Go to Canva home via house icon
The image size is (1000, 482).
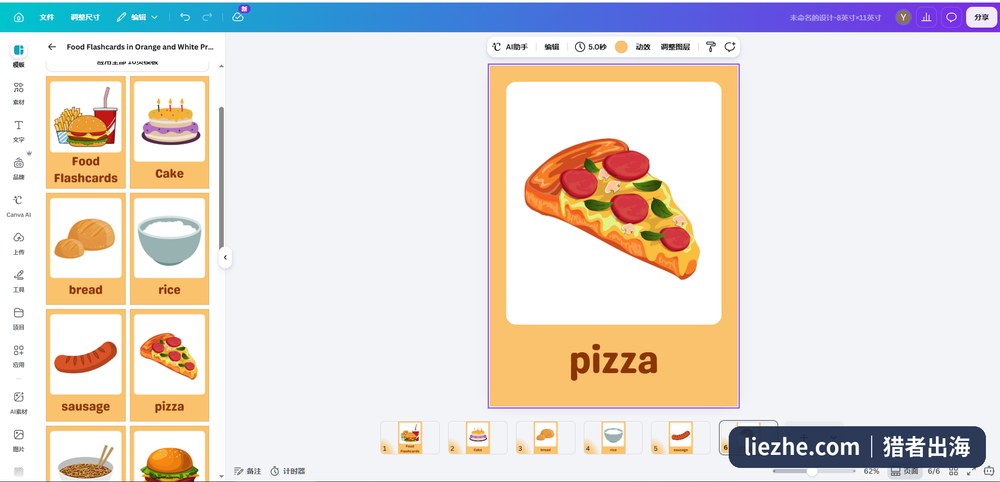pyautogui.click(x=18, y=17)
